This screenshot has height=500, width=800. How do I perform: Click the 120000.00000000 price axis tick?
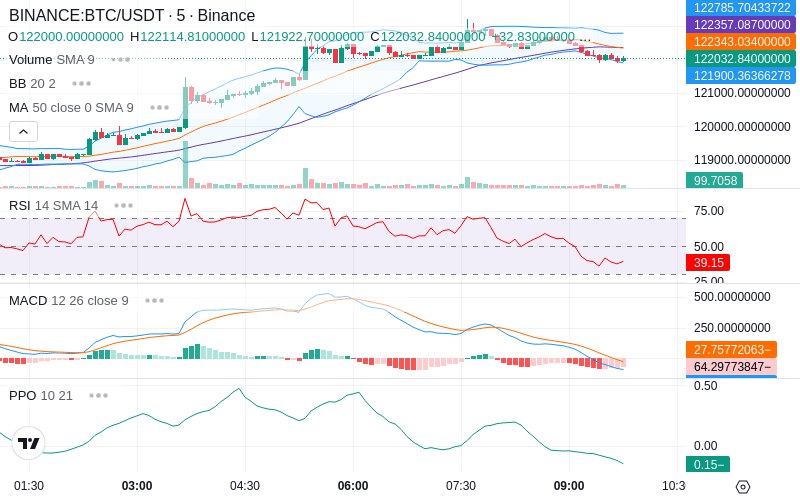point(742,127)
